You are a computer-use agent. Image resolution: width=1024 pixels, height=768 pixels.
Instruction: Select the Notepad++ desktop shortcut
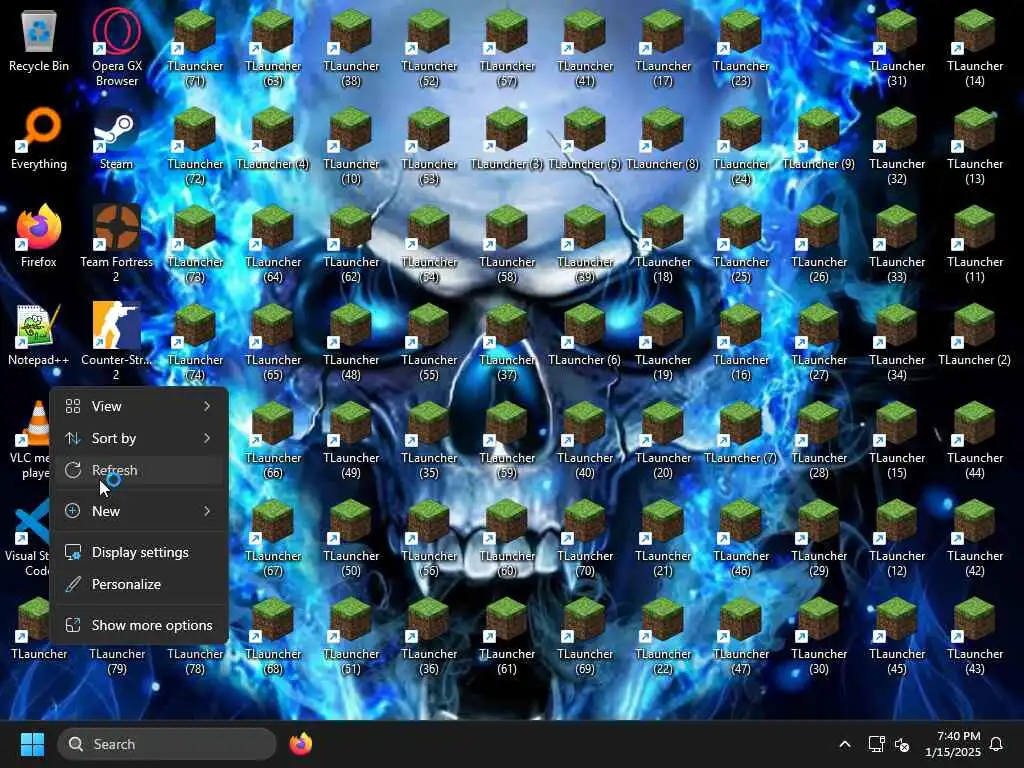pos(39,334)
